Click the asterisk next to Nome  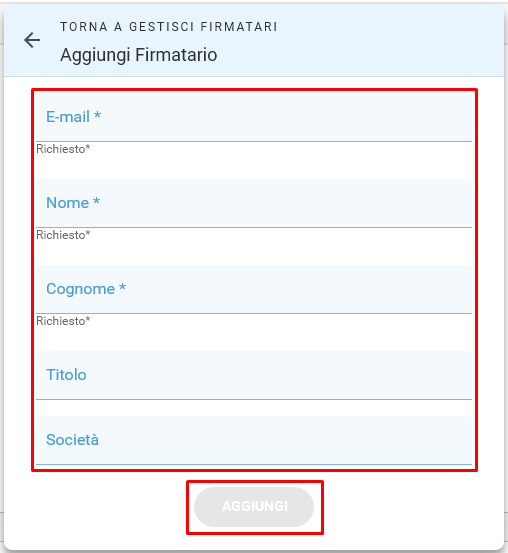point(96,201)
